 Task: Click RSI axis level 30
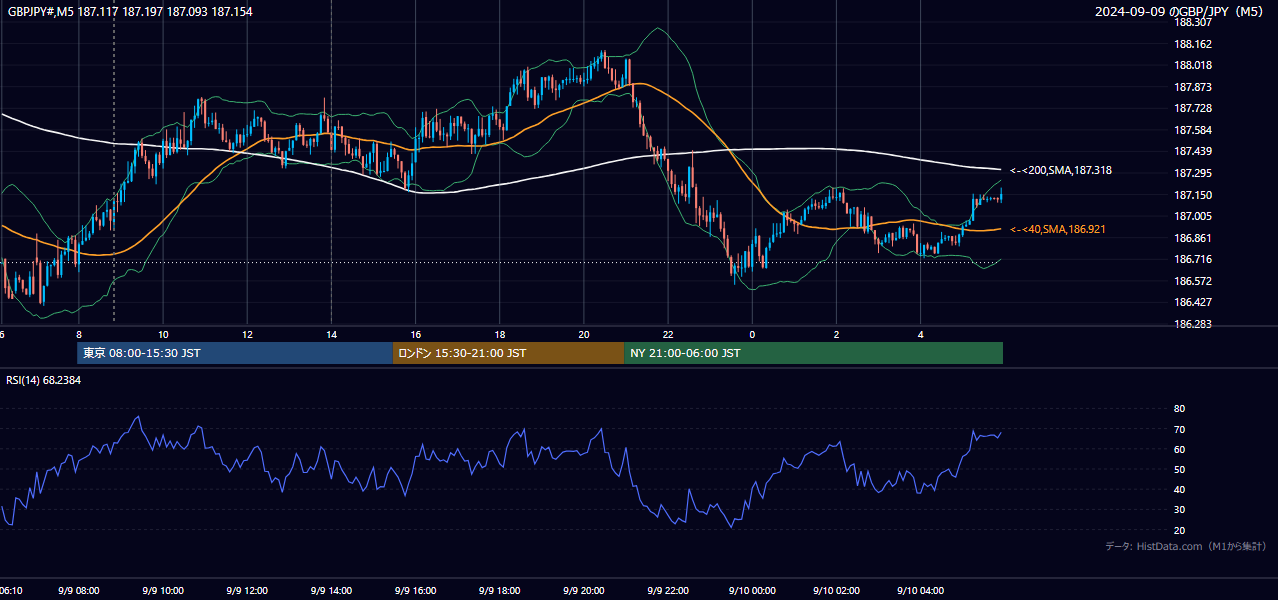[x=1179, y=510]
